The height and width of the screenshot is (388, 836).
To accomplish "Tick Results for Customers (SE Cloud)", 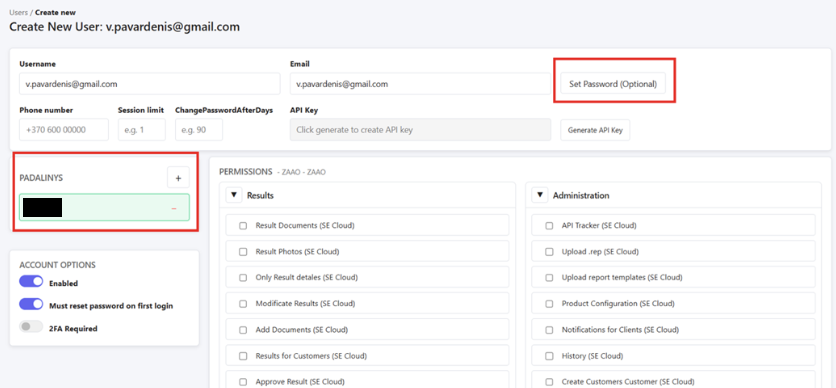I will pos(243,356).
